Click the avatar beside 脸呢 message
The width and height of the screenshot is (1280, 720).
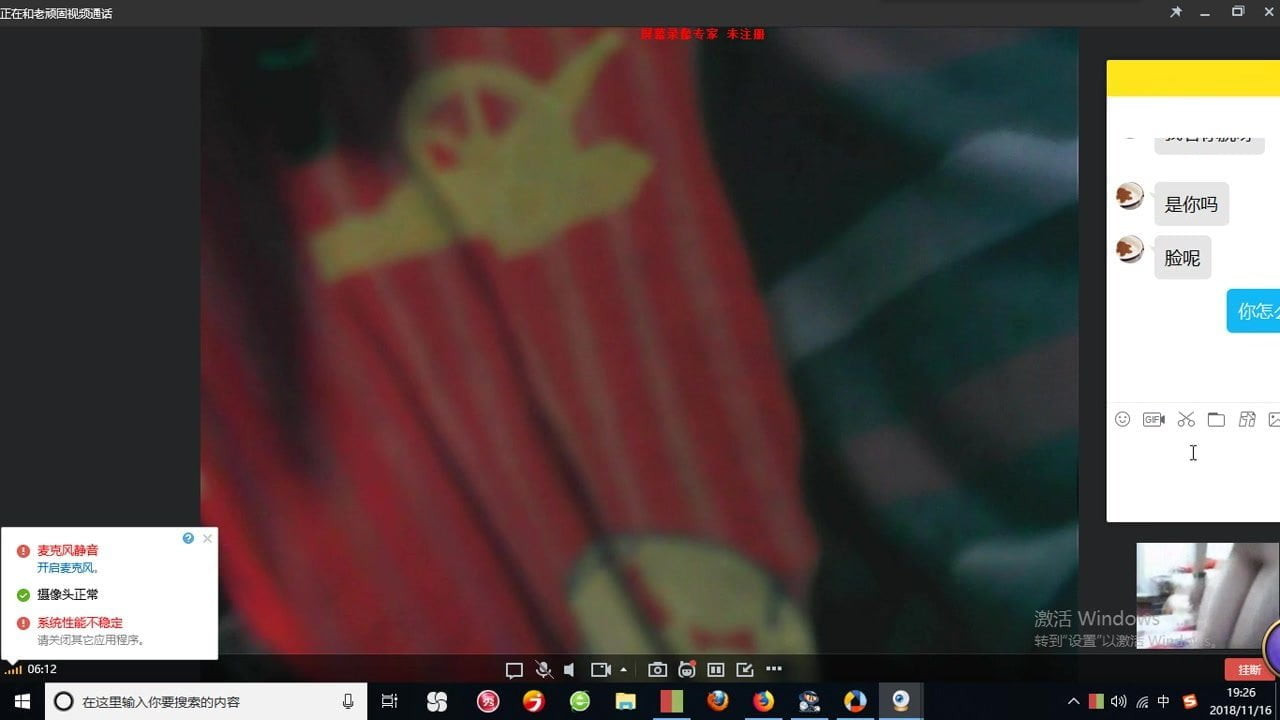coord(1130,249)
